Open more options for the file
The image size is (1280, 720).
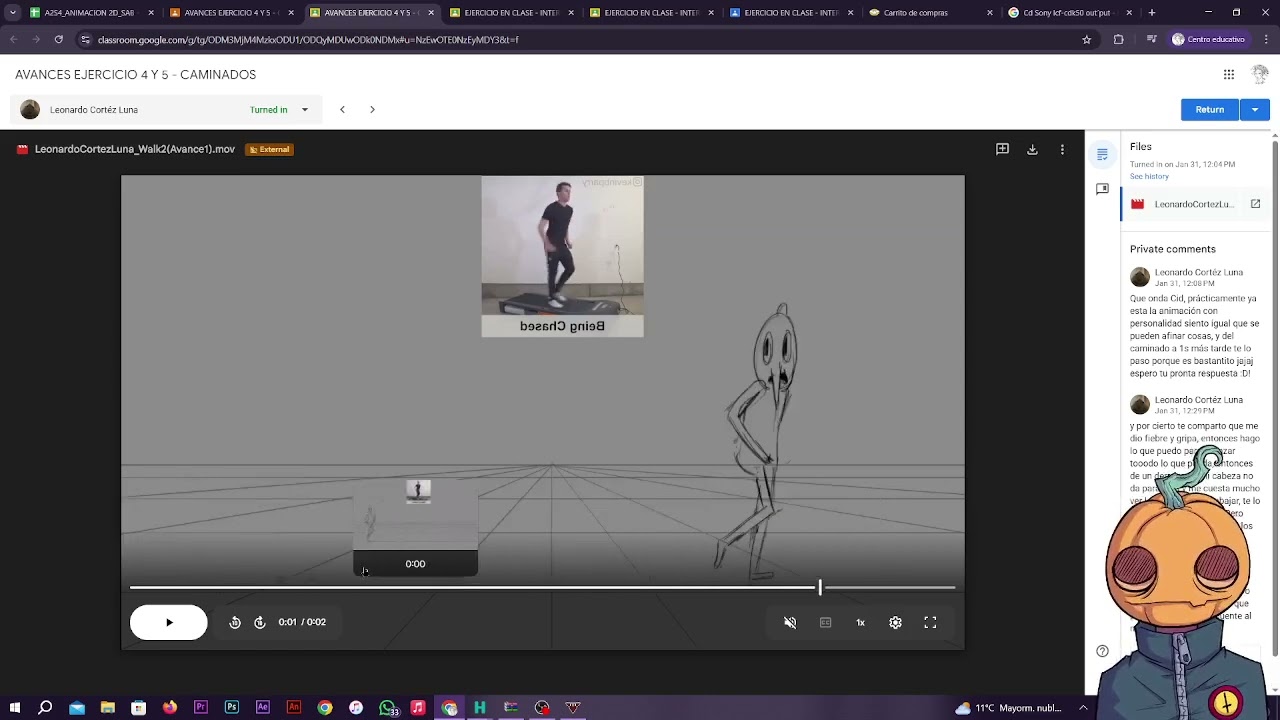click(1062, 149)
